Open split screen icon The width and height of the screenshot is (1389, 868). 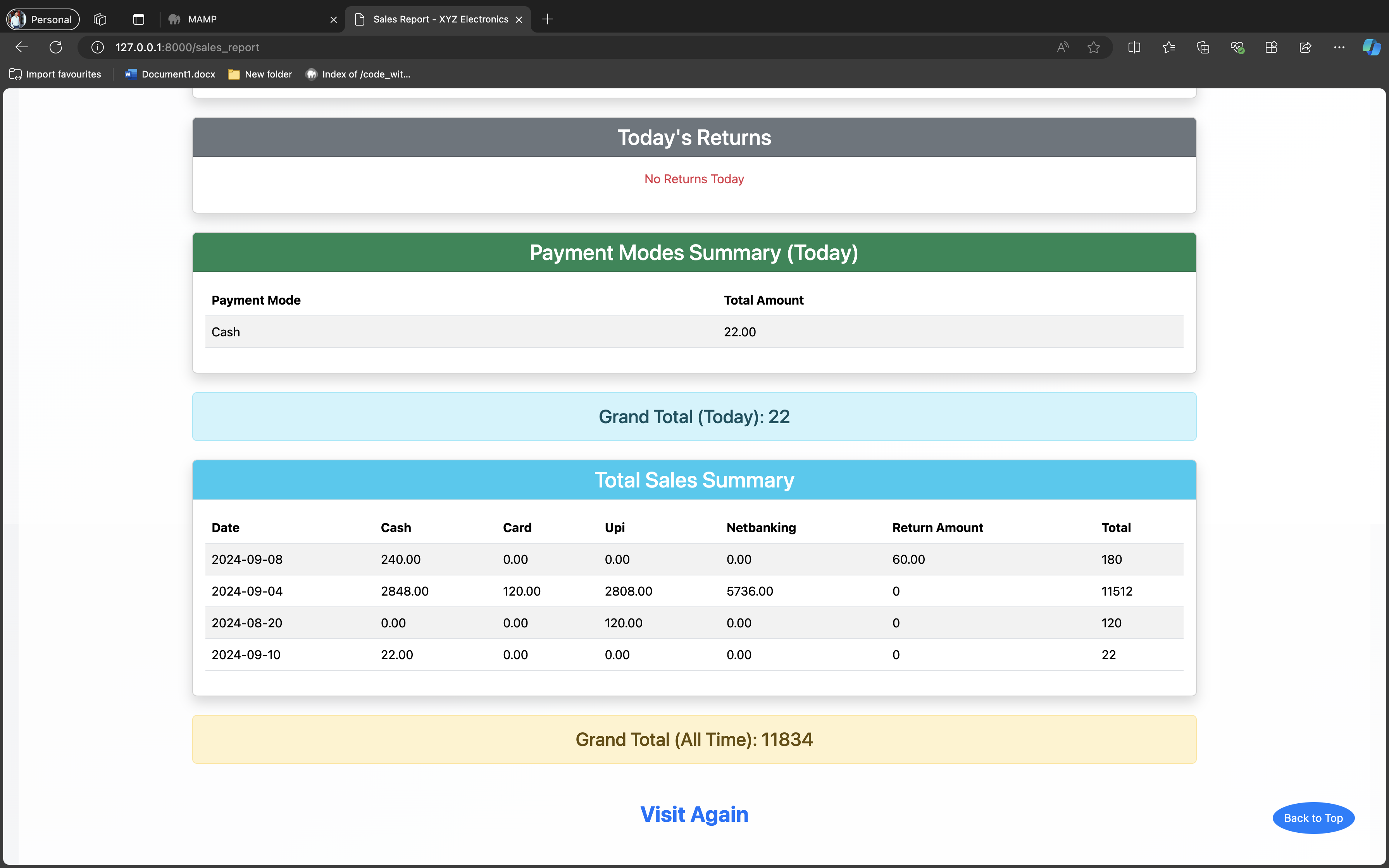1134,47
